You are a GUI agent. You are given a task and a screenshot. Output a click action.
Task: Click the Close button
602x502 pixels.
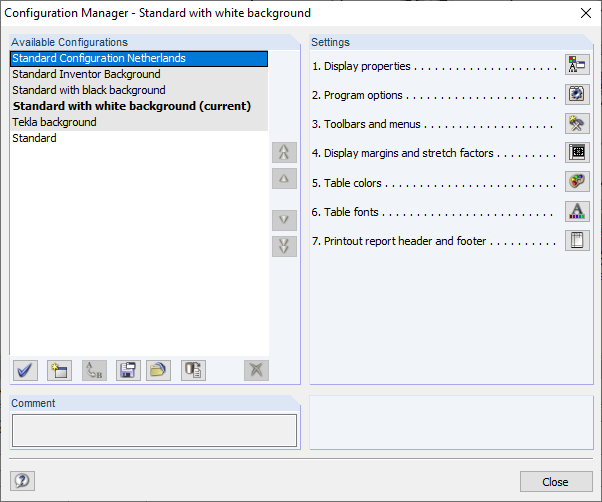pos(556,481)
